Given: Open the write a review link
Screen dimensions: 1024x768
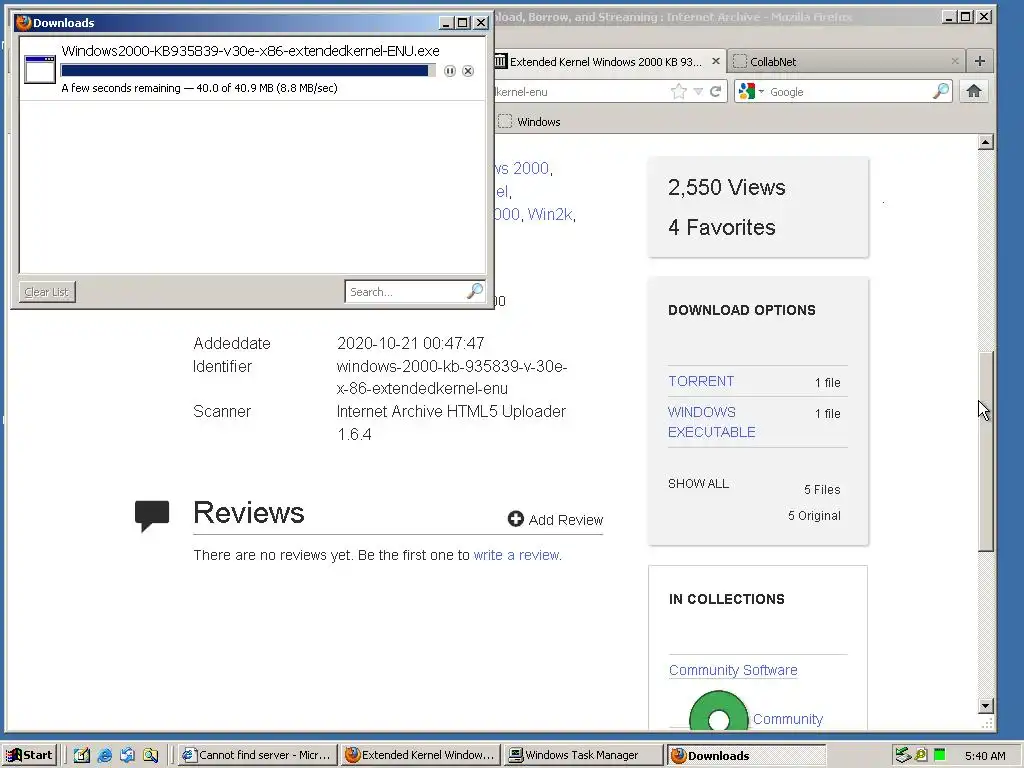Looking at the screenshot, I should pos(516,555).
